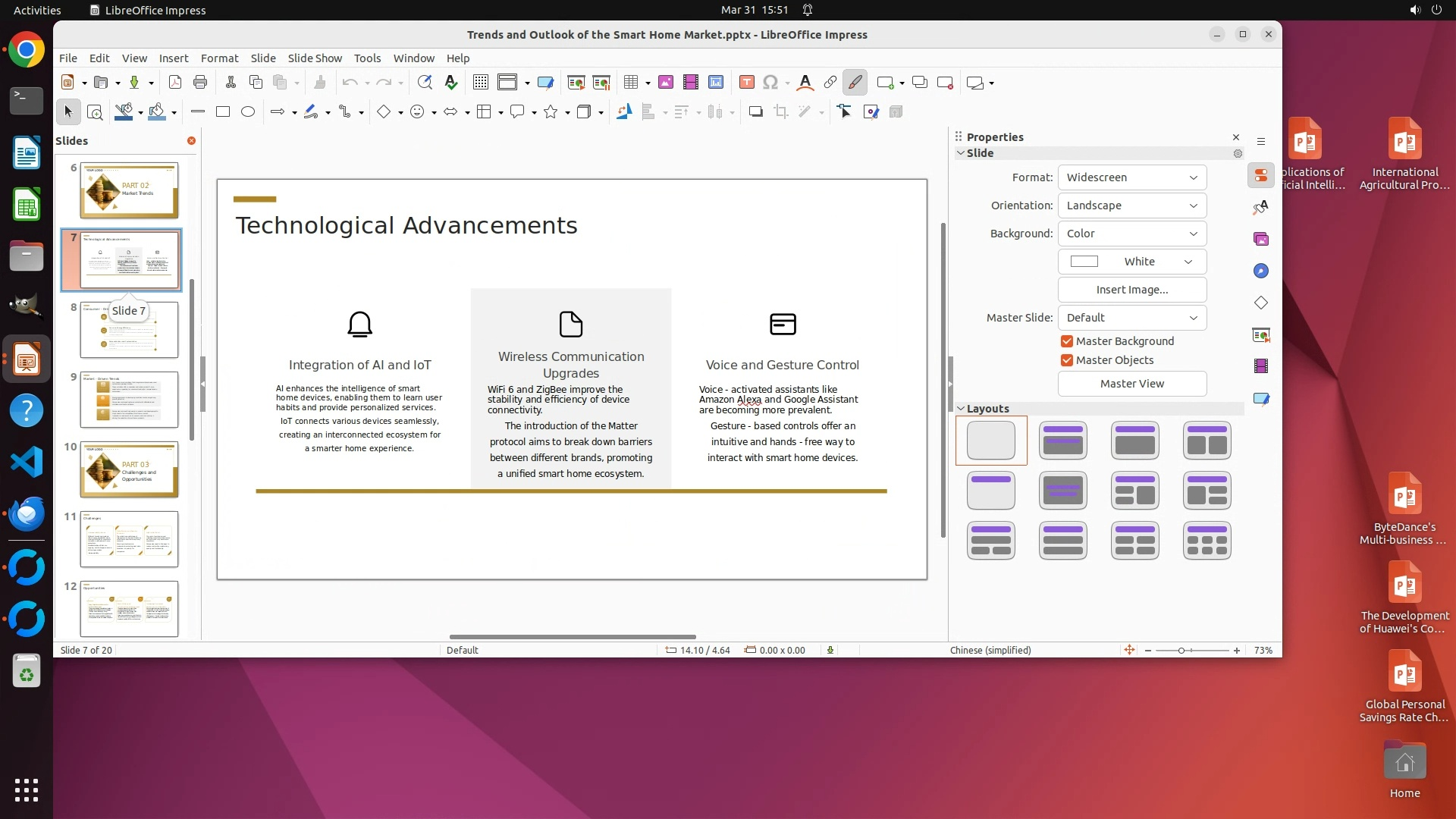
Task: Uncheck the Master Background checkbox
Action: pyautogui.click(x=1067, y=341)
